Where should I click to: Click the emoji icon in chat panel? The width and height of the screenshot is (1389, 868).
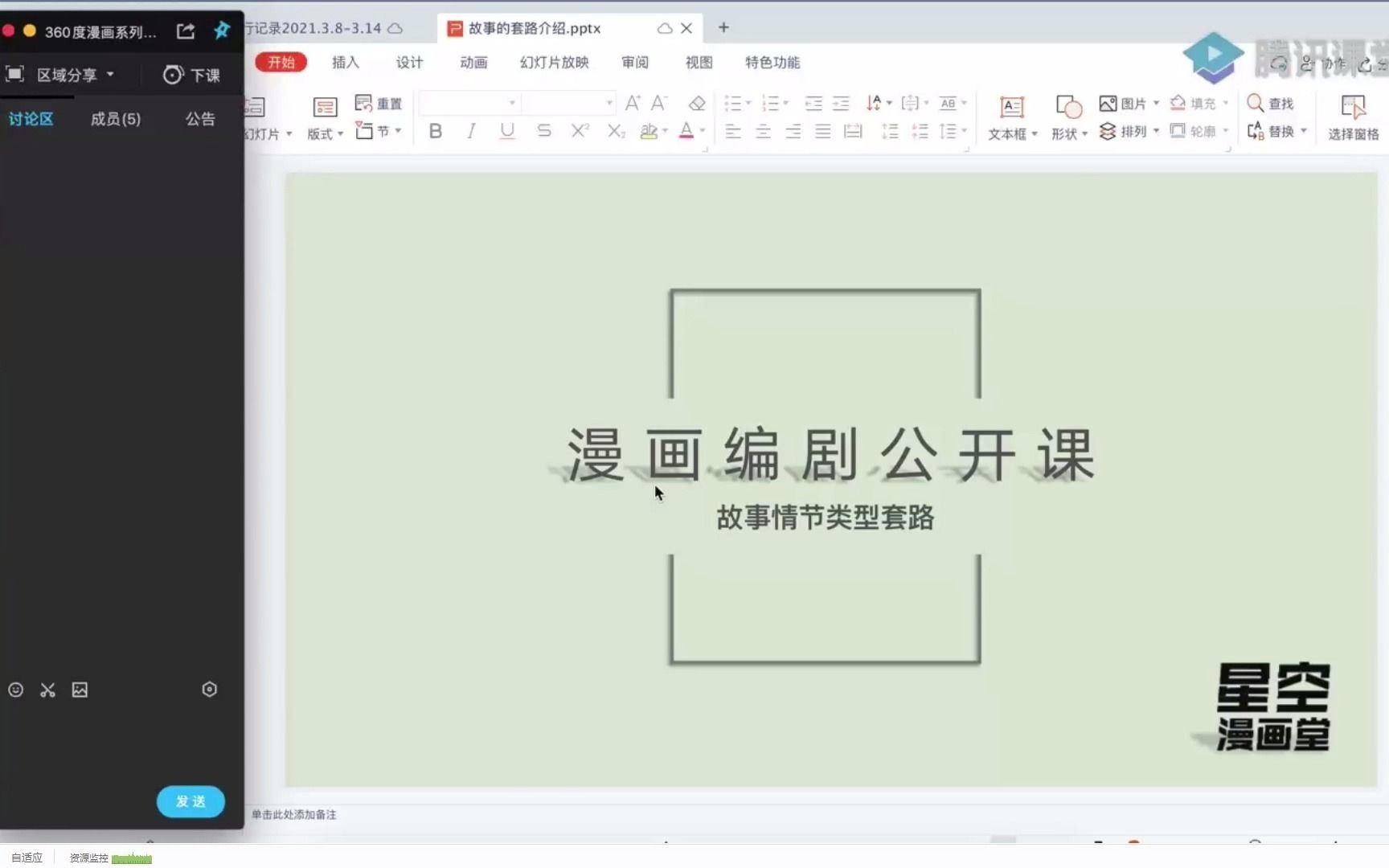(15, 690)
